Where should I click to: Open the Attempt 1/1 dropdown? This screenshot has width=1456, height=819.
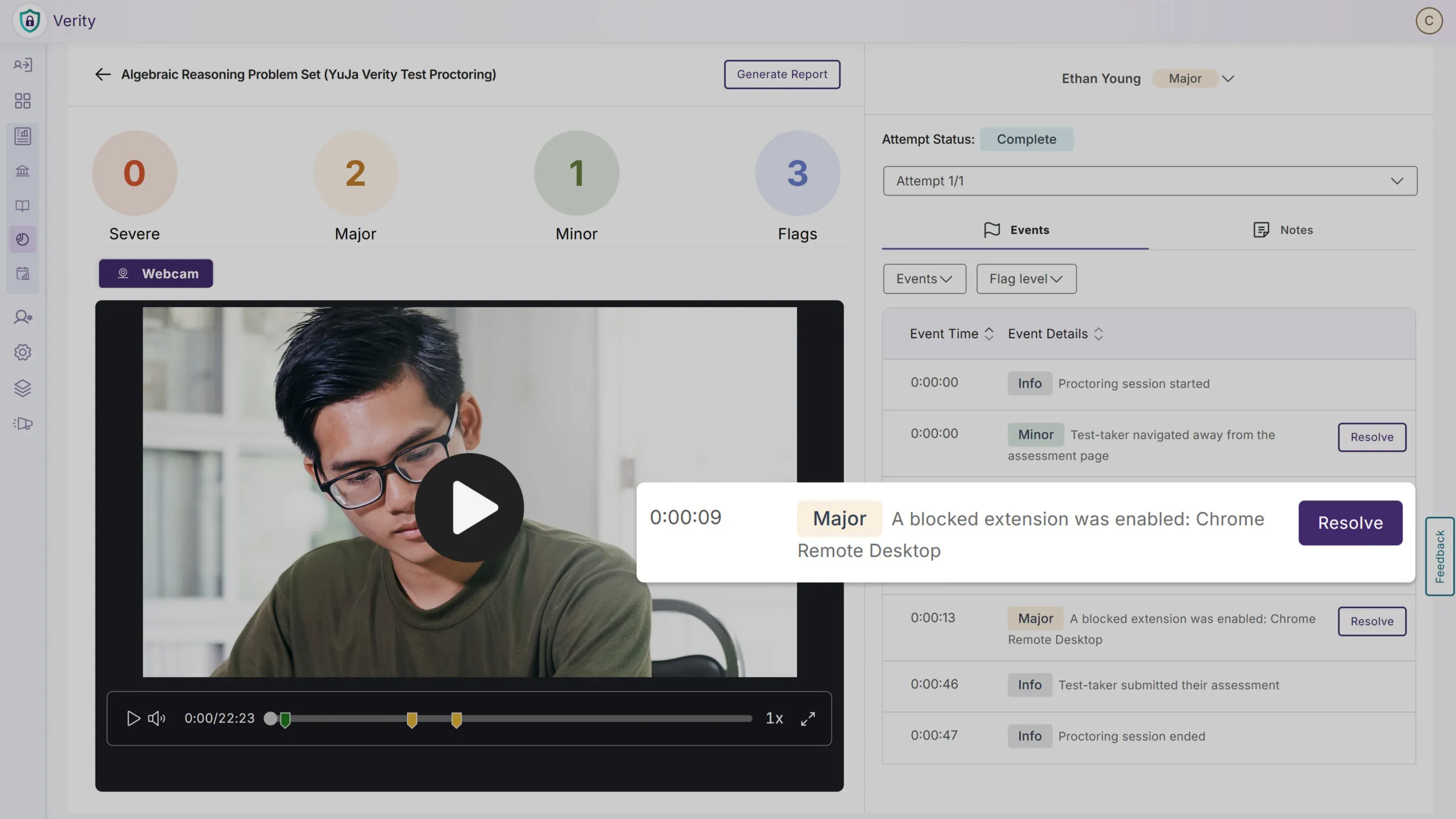point(1149,181)
